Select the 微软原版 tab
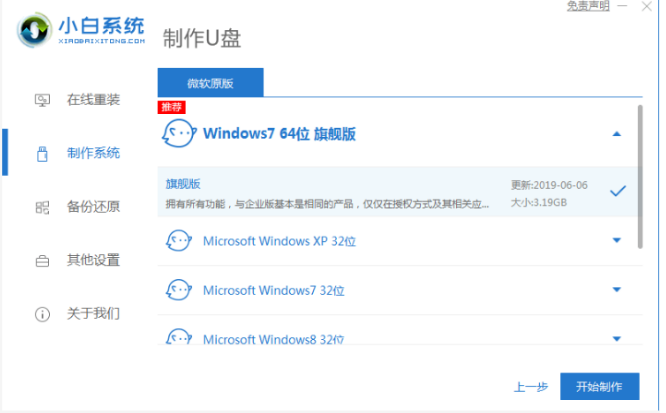 tap(210, 82)
